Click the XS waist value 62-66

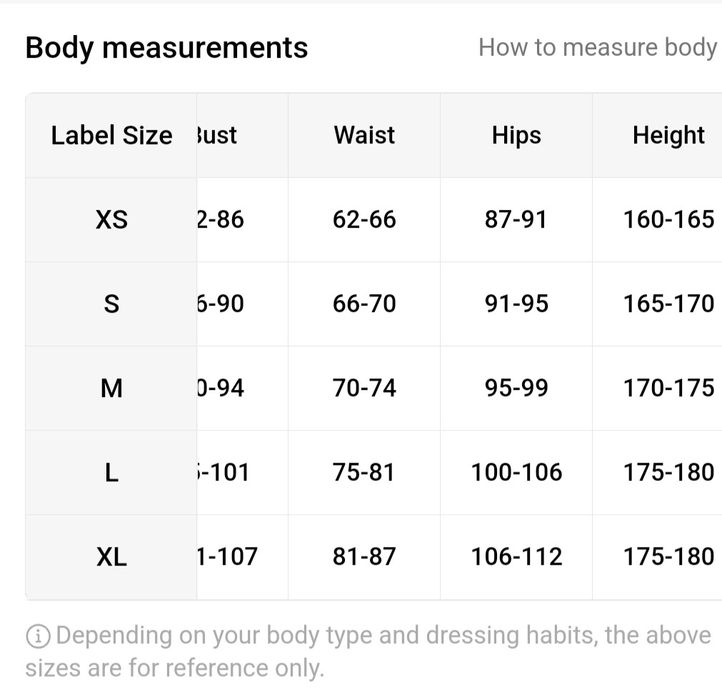(x=364, y=219)
